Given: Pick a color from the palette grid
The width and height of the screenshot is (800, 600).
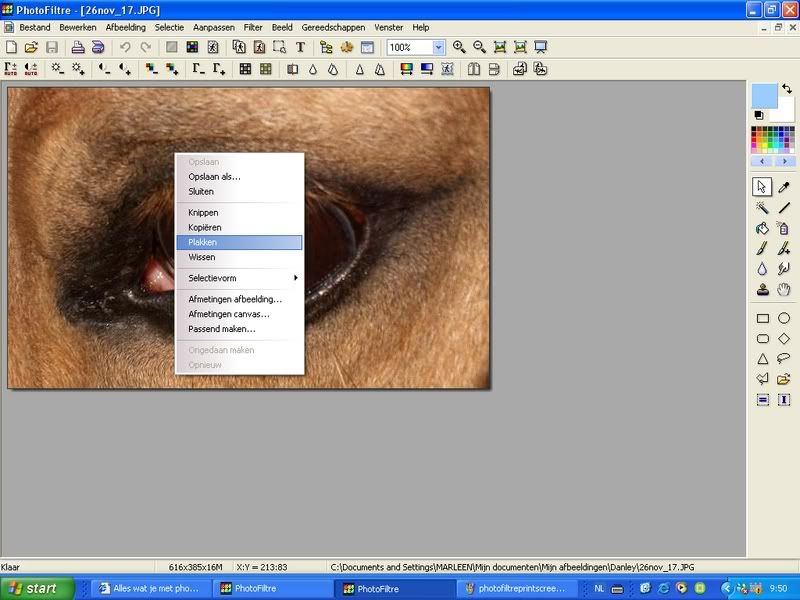Looking at the screenshot, I should 773,140.
